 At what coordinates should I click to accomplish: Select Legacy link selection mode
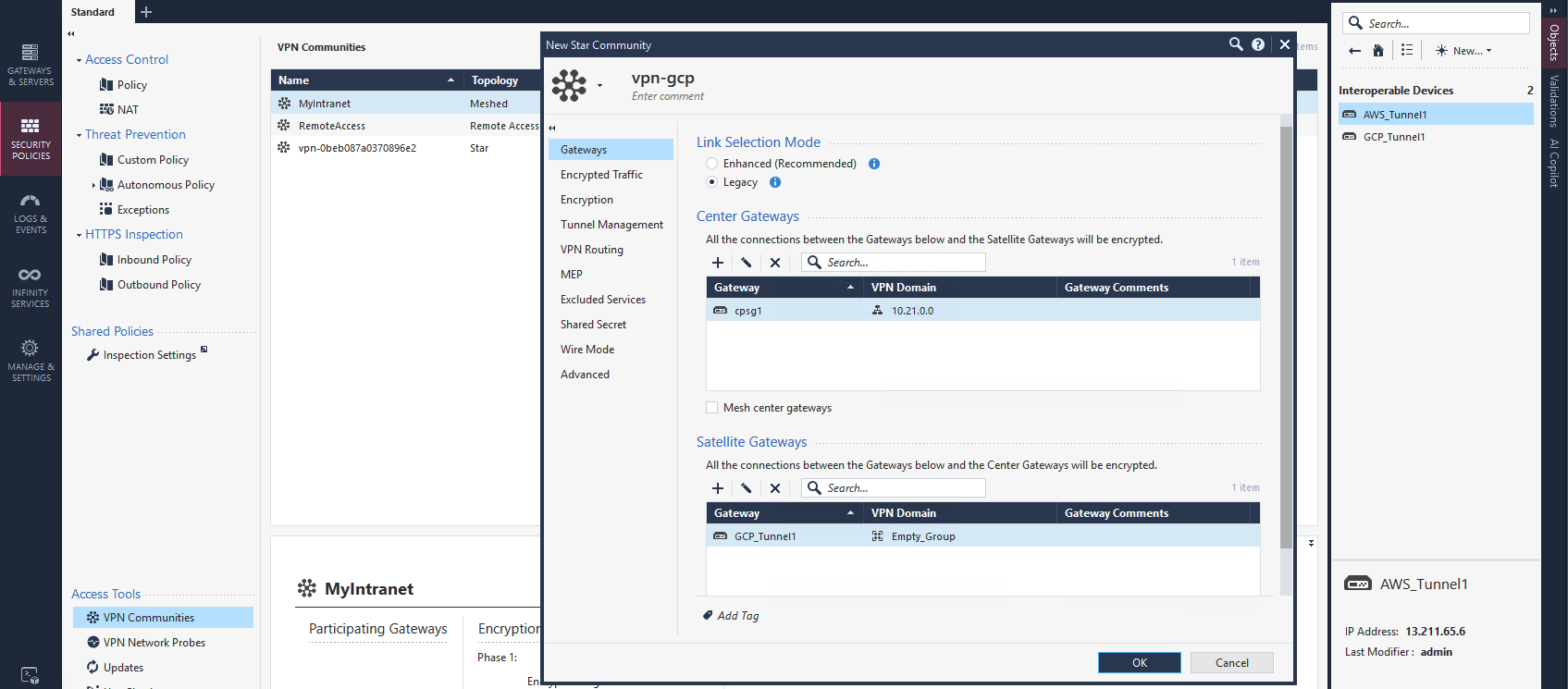[711, 182]
